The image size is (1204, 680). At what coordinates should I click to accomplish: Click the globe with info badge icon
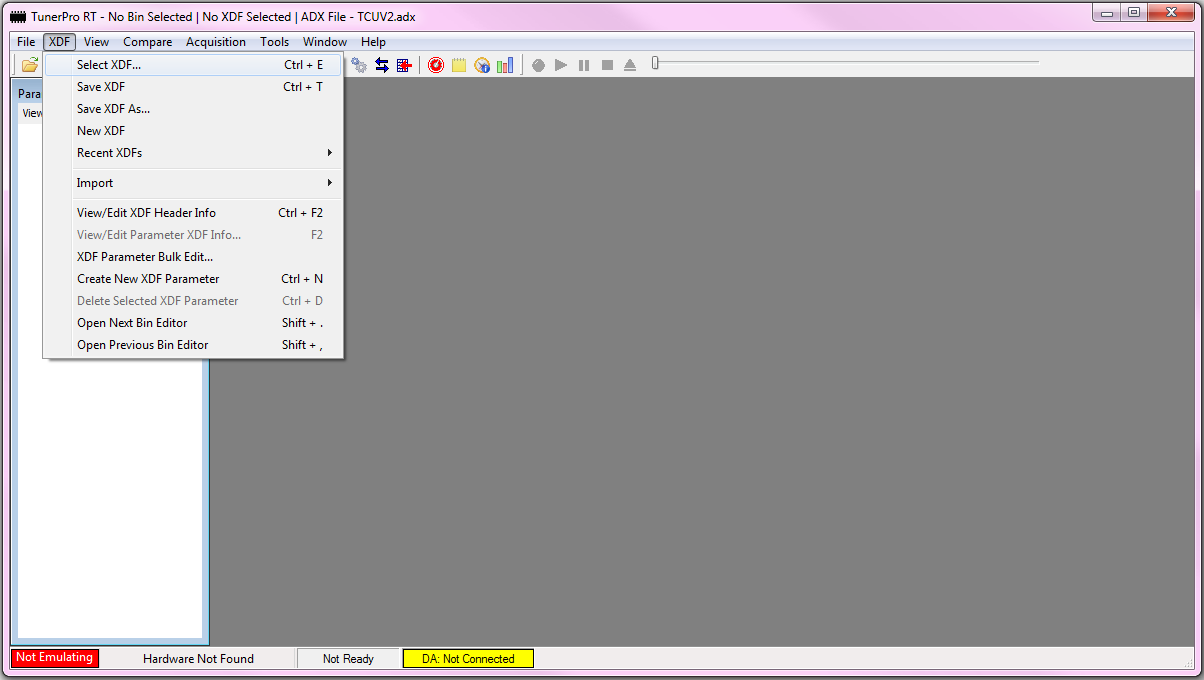coord(482,65)
